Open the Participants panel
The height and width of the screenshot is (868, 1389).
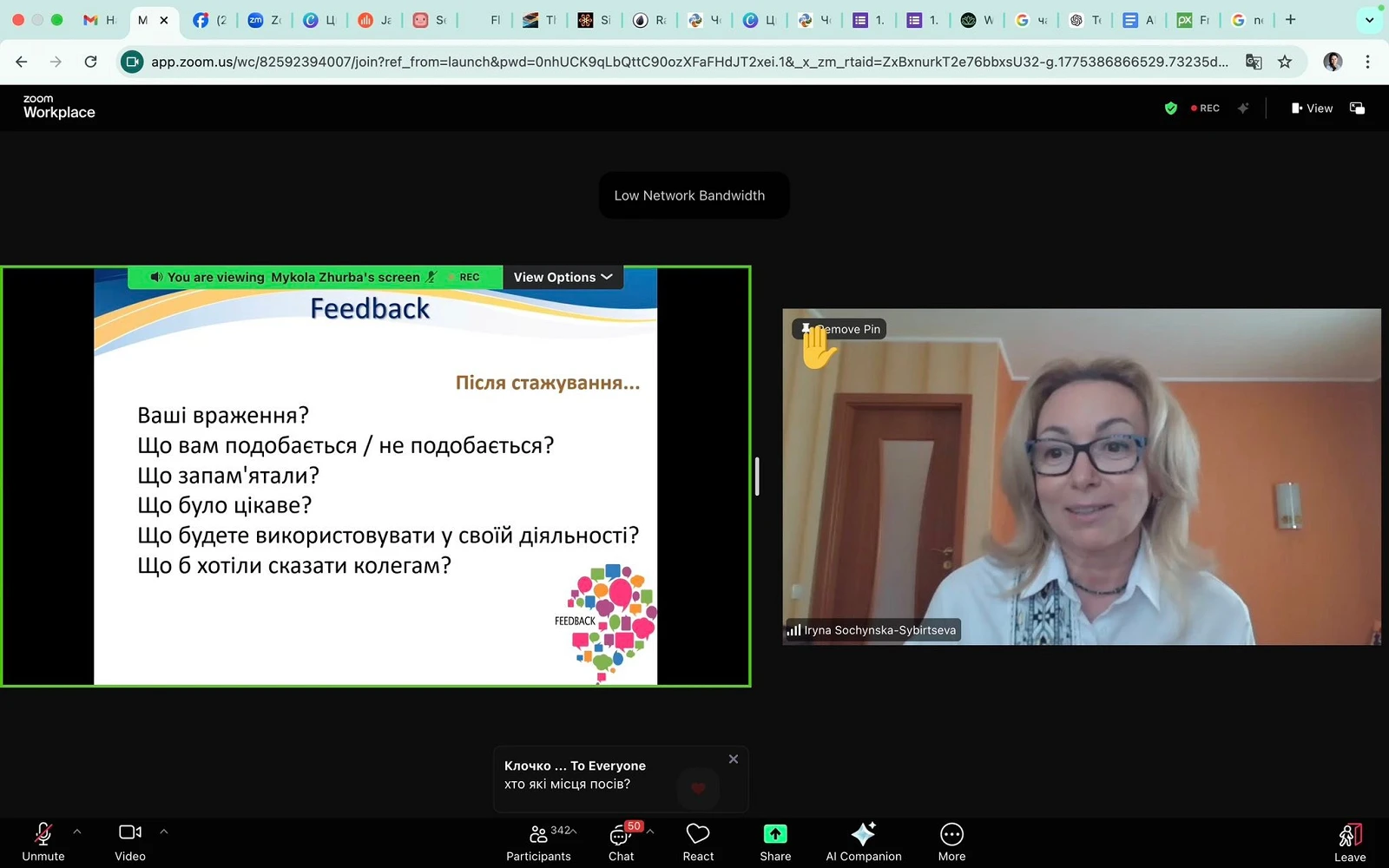(x=538, y=842)
